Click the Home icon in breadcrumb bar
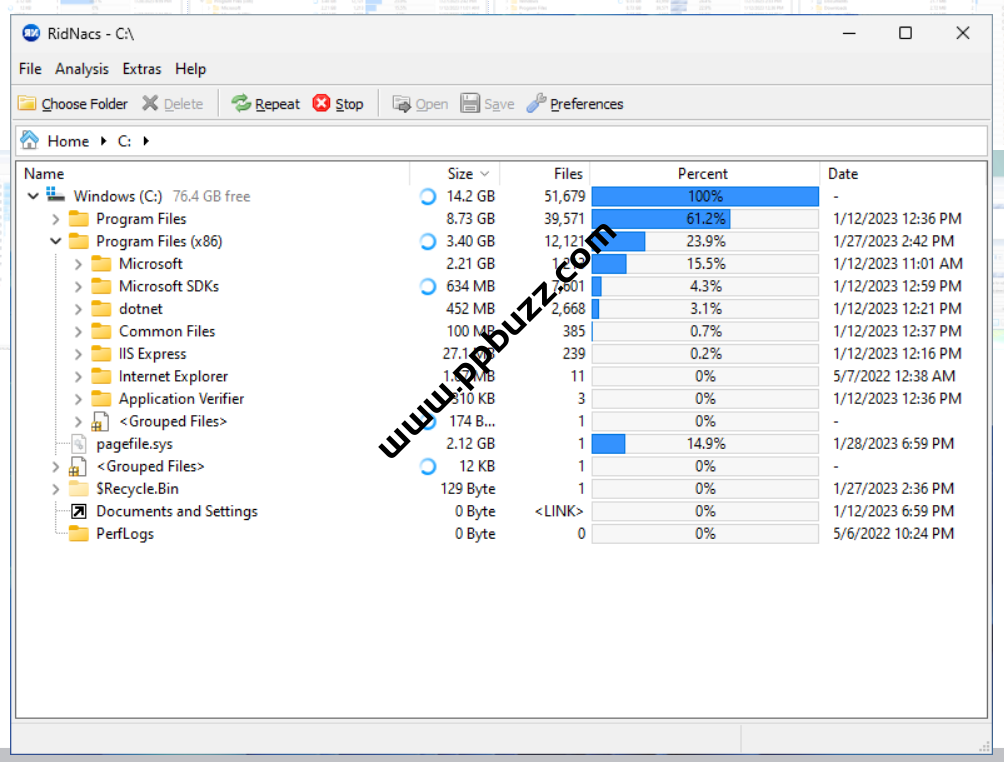The image size is (1004, 762). (30, 141)
